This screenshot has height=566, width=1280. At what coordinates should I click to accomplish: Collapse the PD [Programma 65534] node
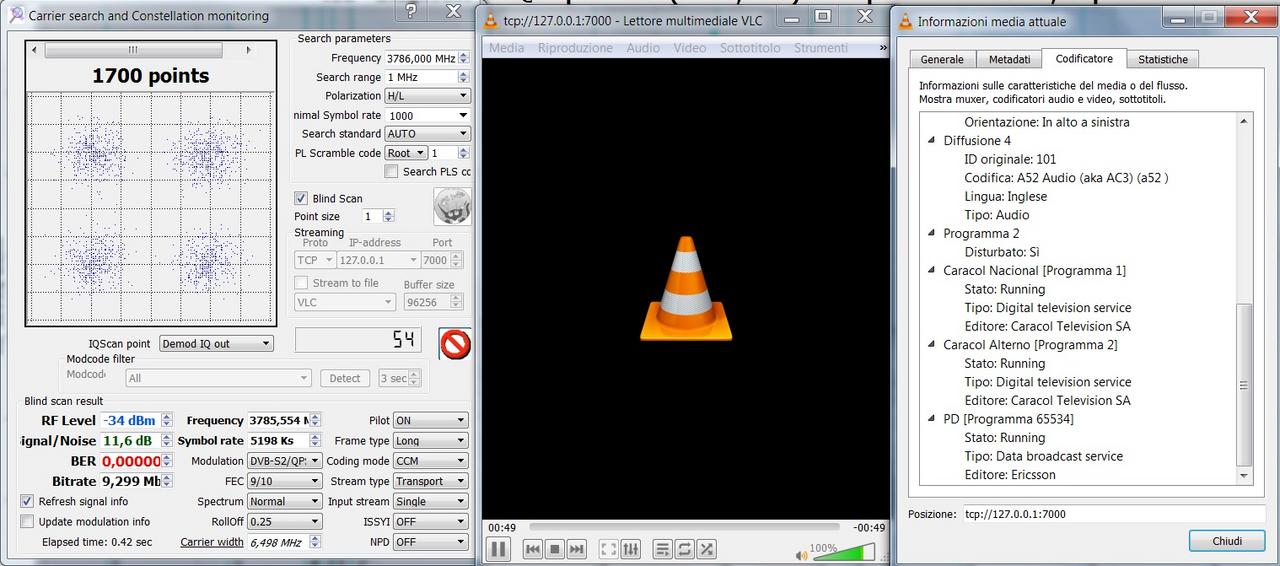(932, 419)
